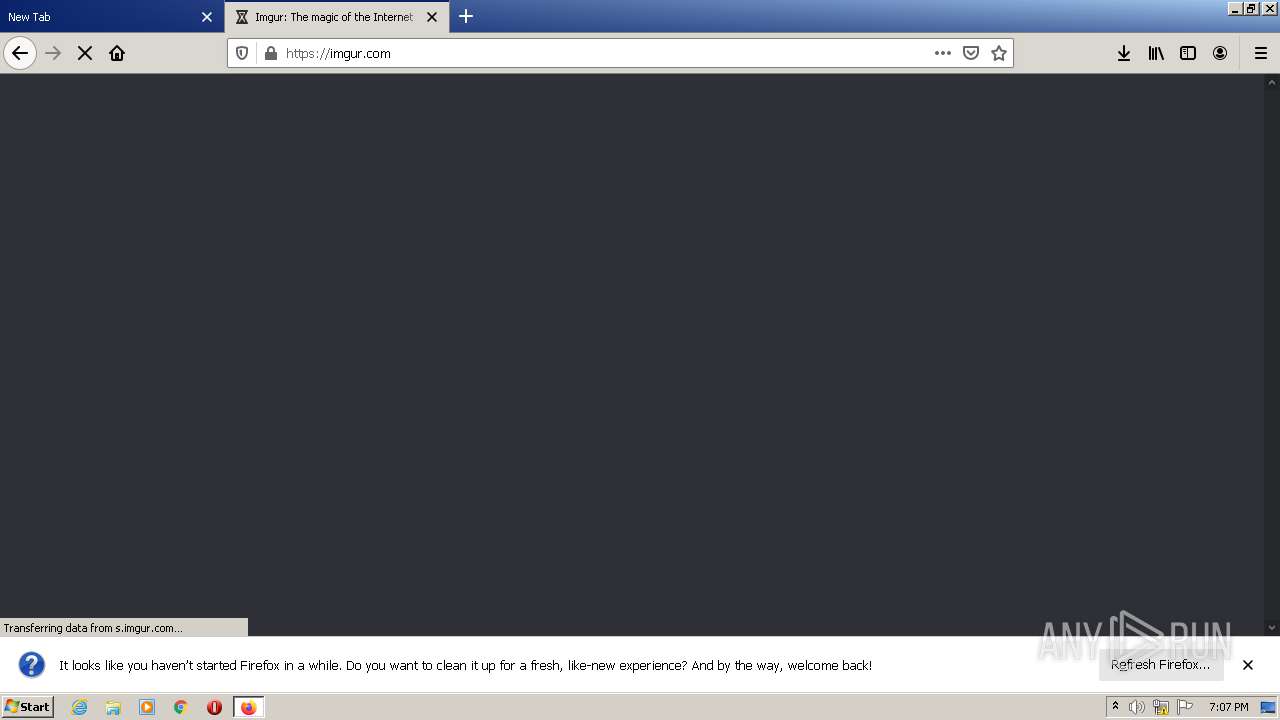
Task: Click the notification question mark icon
Action: [x=32, y=665]
